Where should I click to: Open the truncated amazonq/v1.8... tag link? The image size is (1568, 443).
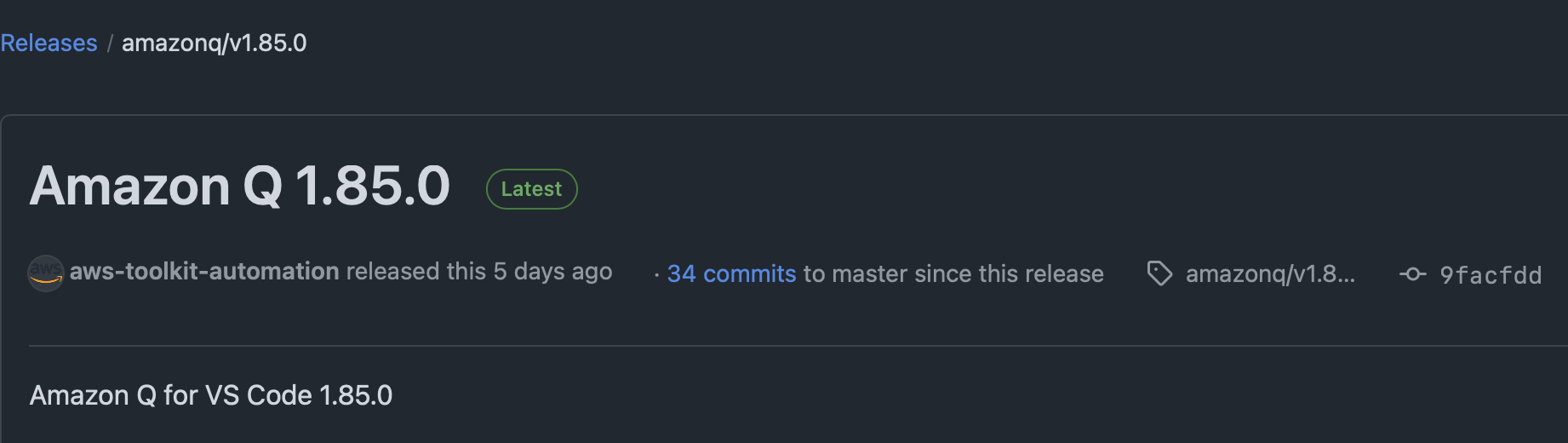(x=1269, y=273)
